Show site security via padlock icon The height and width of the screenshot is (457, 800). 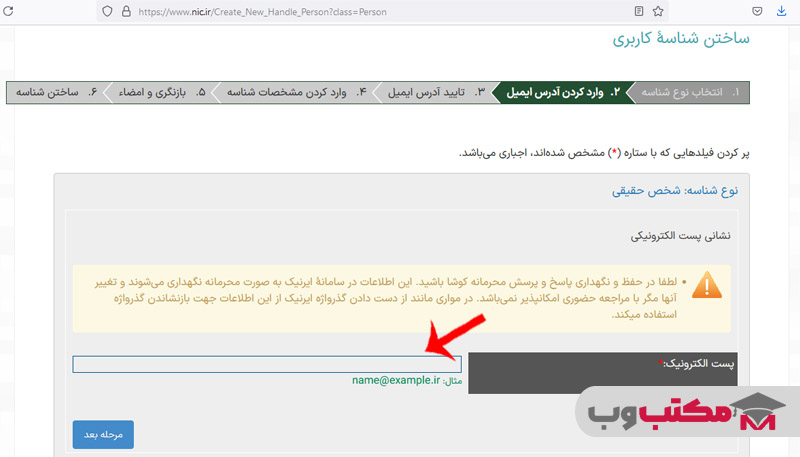click(x=126, y=11)
